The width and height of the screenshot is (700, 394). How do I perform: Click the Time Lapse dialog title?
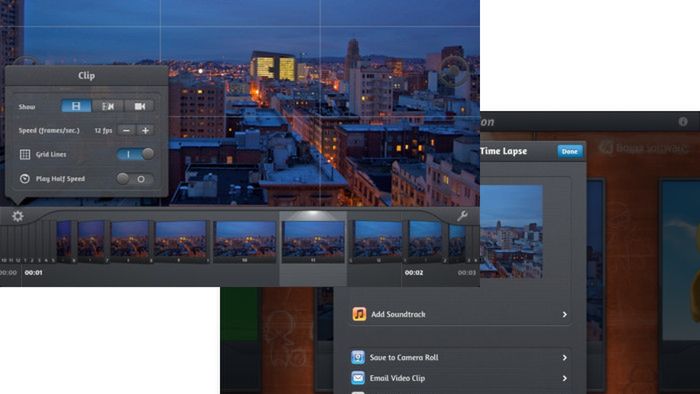pyautogui.click(x=503, y=151)
